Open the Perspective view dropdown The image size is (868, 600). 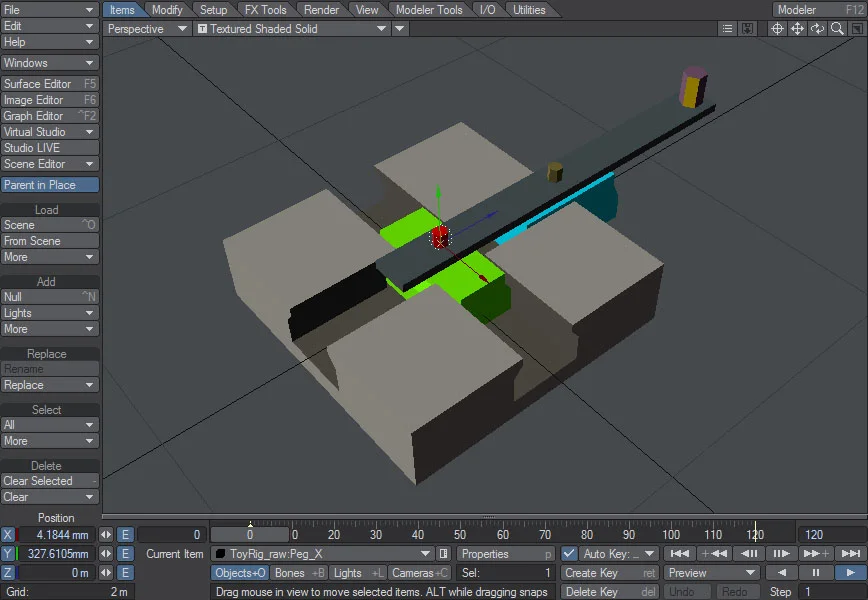[145, 29]
